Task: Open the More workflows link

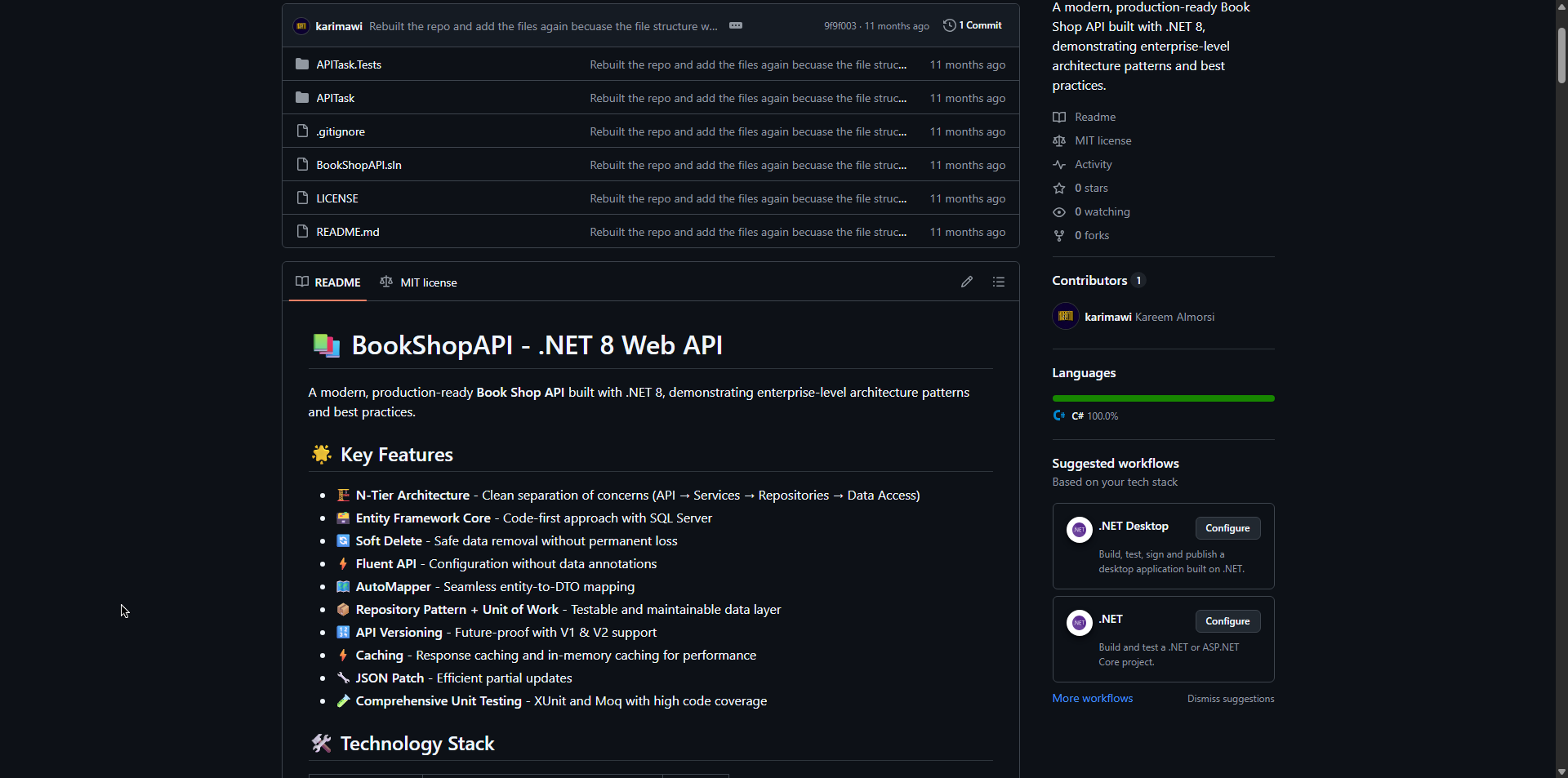Action: tap(1092, 698)
